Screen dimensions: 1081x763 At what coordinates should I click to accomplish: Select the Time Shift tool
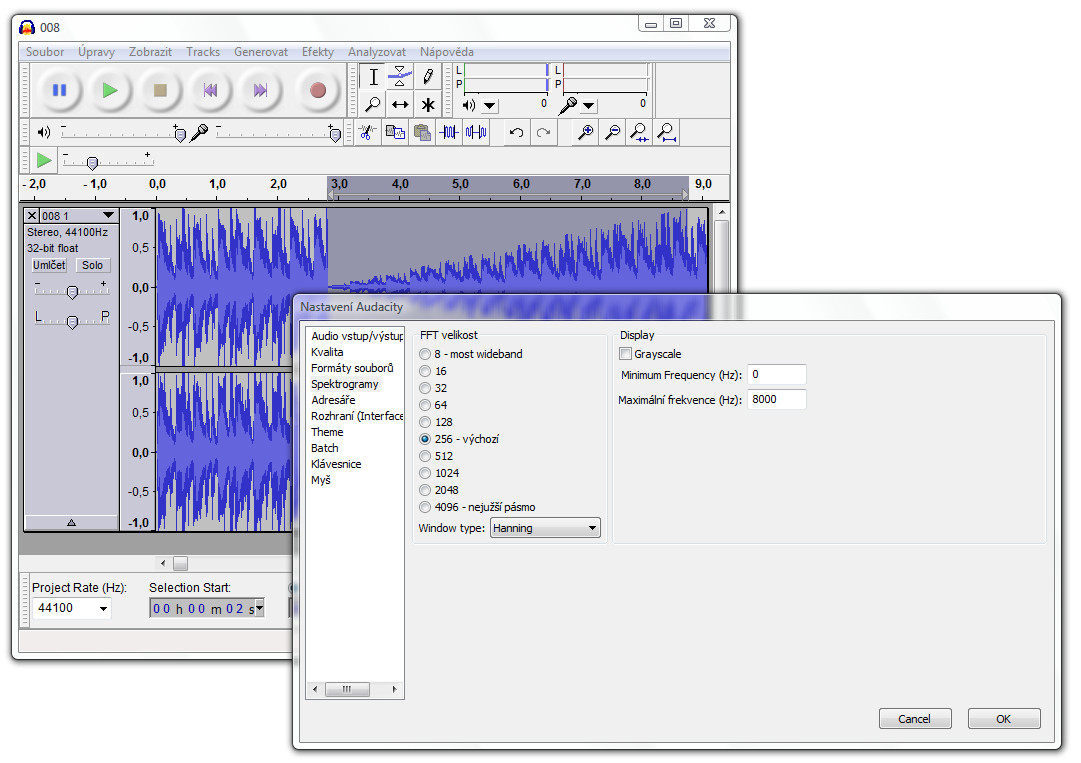tap(400, 104)
